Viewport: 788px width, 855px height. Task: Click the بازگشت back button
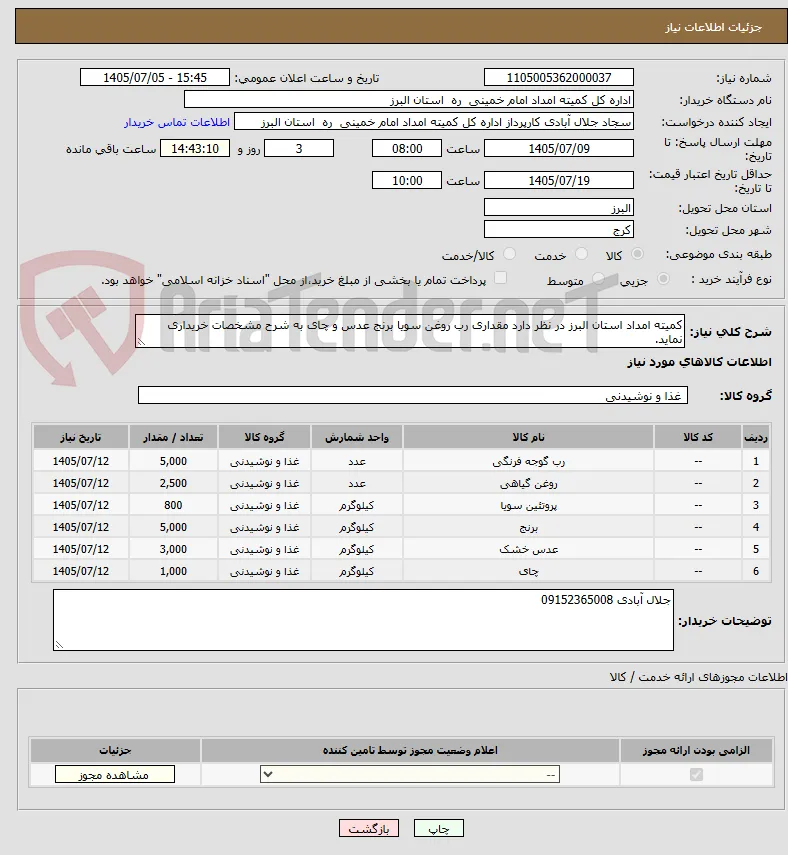click(x=369, y=829)
